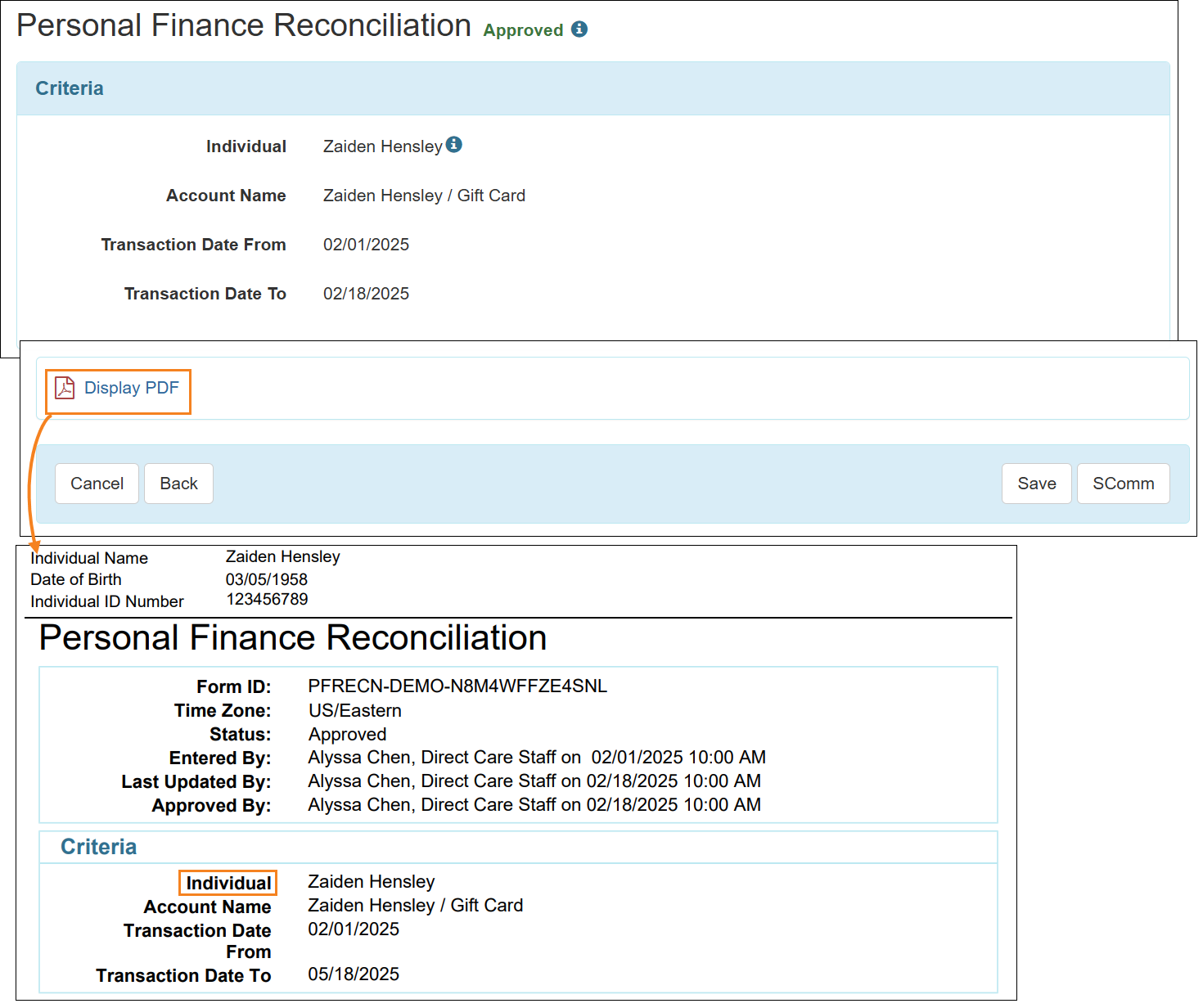Click US/Eastern time zone value
Image resolution: width=1203 pixels, height=1008 pixels.
[355, 711]
